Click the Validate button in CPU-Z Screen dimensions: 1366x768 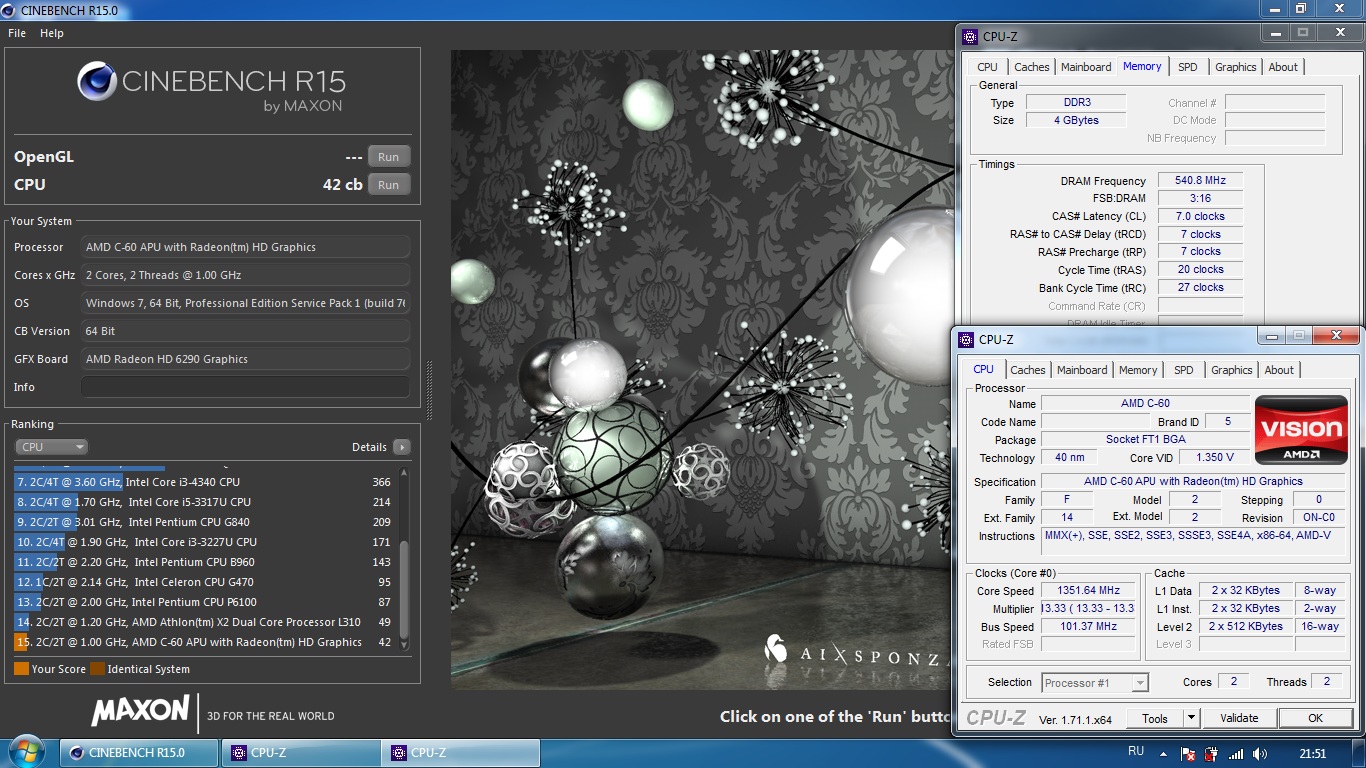point(1239,718)
